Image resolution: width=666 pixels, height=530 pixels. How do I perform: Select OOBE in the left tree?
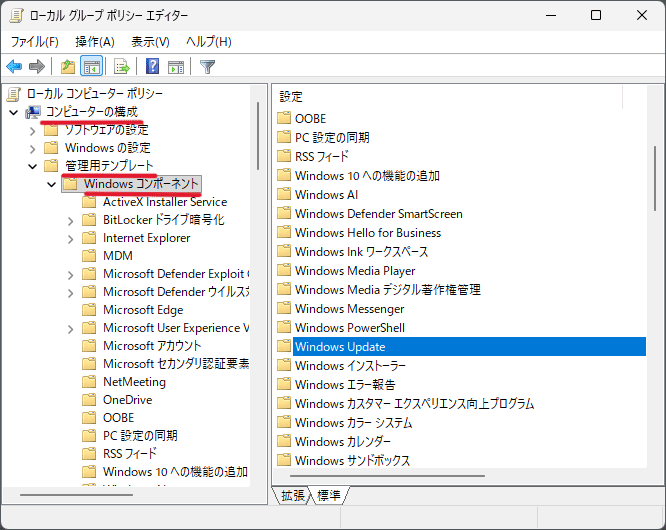click(119, 418)
